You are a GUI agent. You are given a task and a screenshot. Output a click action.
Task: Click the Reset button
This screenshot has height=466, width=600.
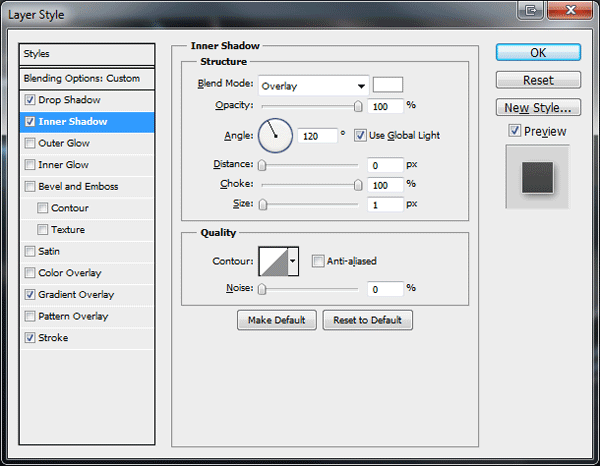click(x=538, y=80)
